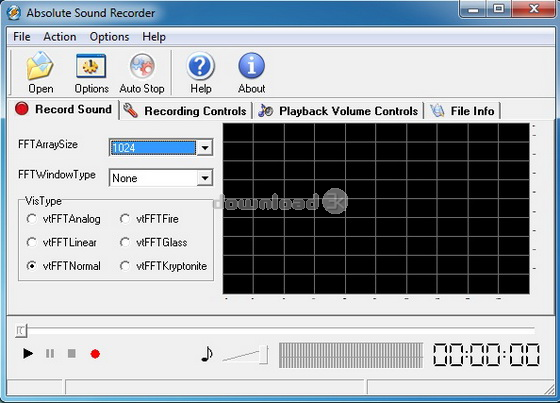560x403 pixels.
Task: Switch to the Recording Controls tab
Action: (185, 111)
